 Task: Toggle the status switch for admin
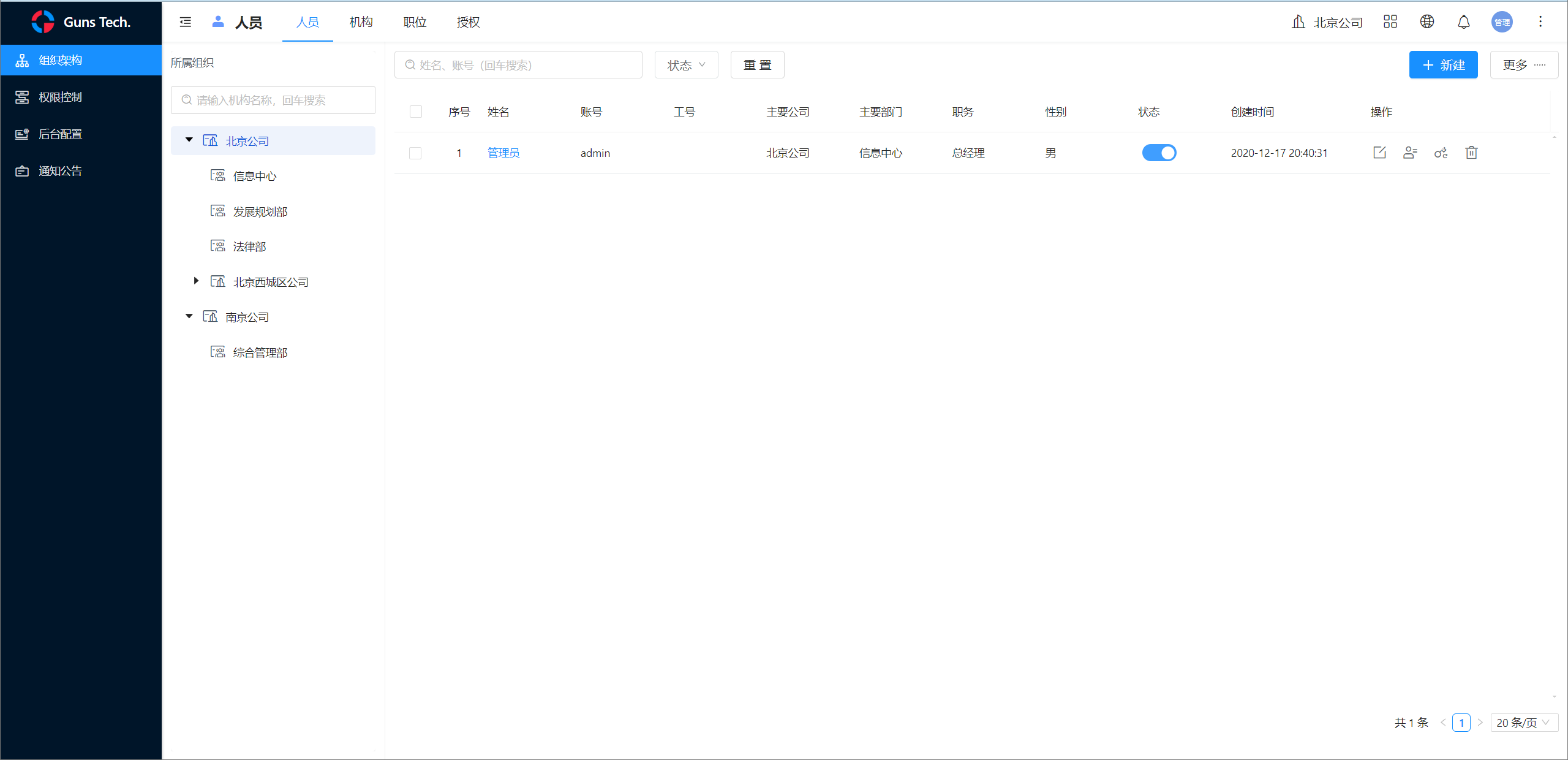click(1159, 153)
